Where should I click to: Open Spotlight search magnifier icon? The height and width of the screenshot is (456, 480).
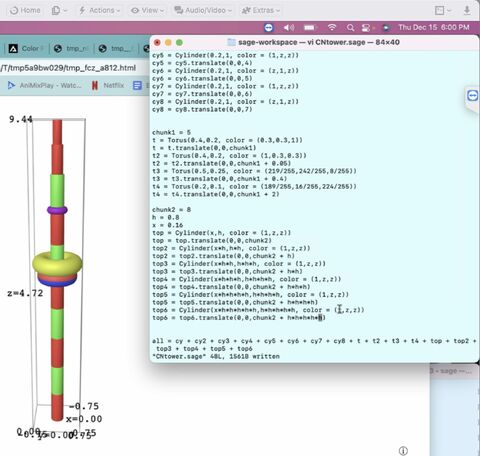pos(350,28)
